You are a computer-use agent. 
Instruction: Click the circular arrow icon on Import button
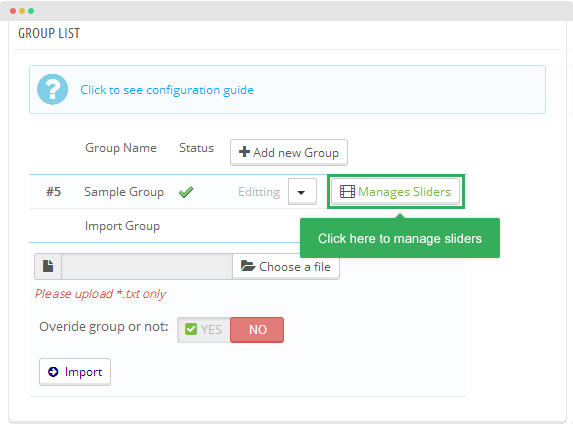click(53, 372)
